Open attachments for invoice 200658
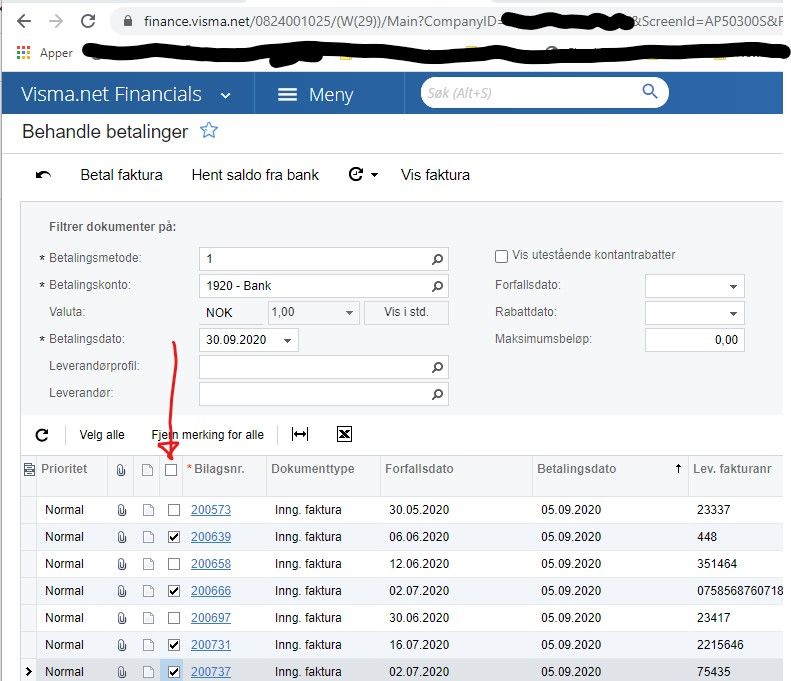Image resolution: width=791 pixels, height=681 pixels. (122, 564)
